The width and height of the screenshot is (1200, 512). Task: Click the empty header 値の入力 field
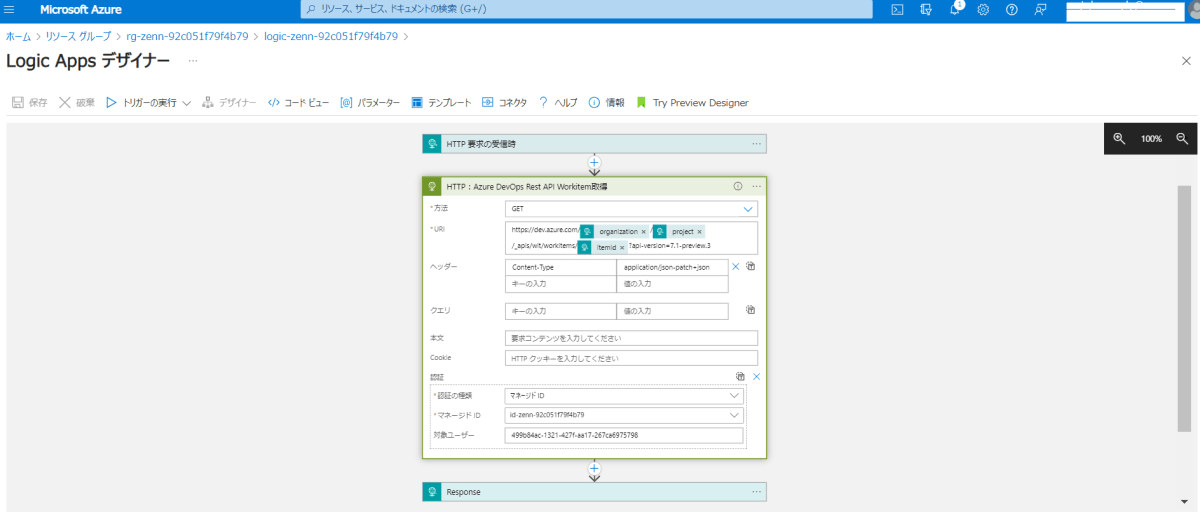pyautogui.click(x=672, y=284)
